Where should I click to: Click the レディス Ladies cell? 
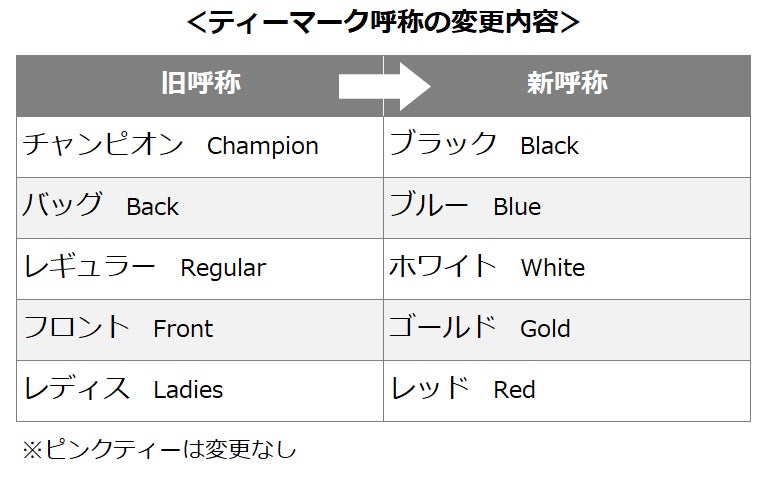(200, 391)
